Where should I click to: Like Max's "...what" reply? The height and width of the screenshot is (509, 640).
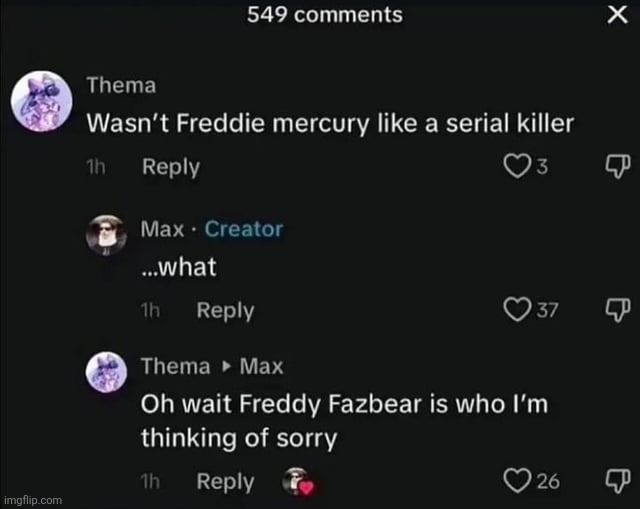[519, 311]
